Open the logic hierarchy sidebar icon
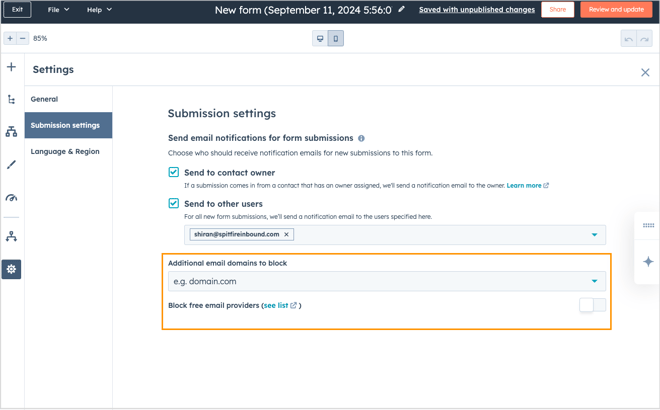Screen dimensions: 660x410 tap(11, 131)
